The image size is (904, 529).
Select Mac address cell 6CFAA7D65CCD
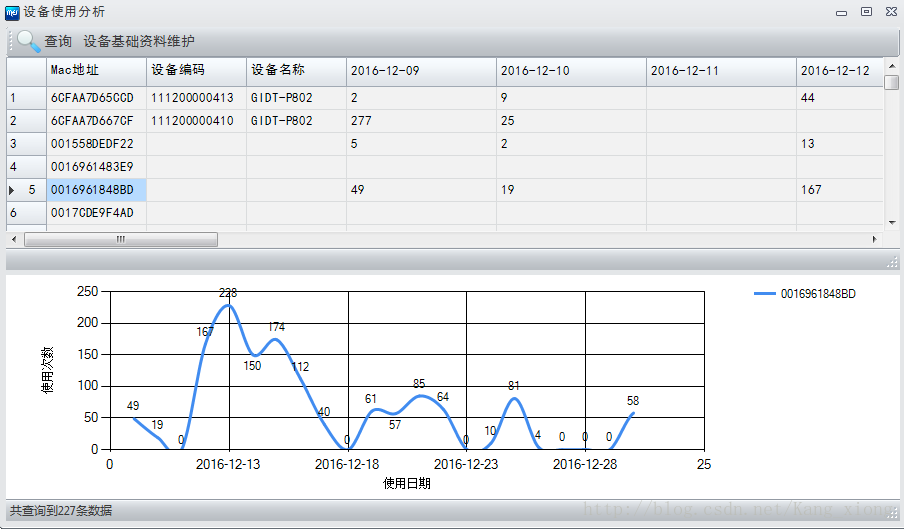[96, 98]
